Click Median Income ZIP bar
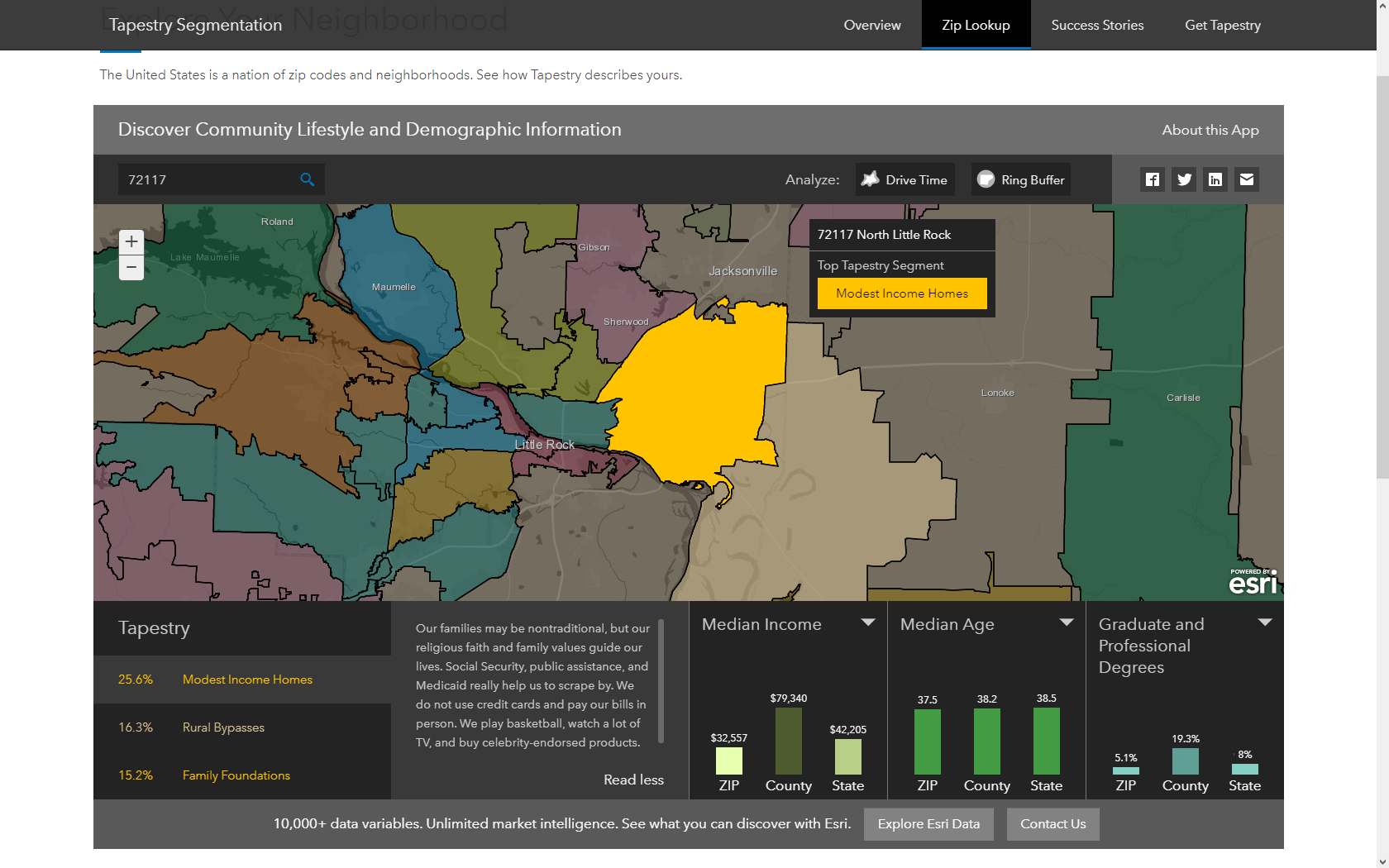1389x868 pixels. click(729, 761)
